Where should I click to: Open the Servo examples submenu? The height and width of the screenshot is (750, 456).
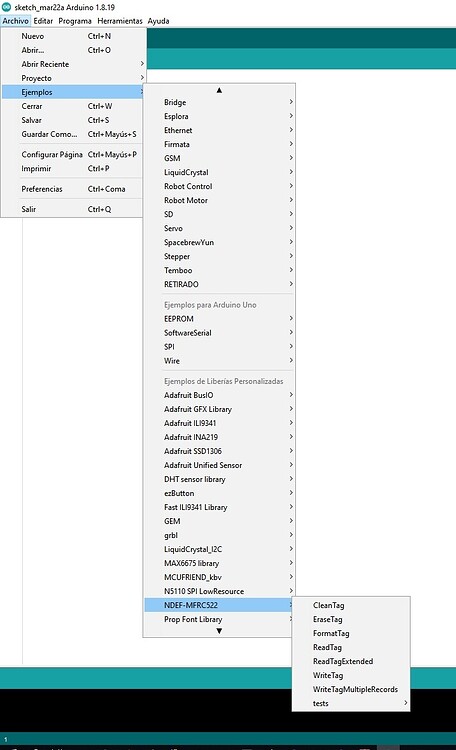(x=219, y=228)
